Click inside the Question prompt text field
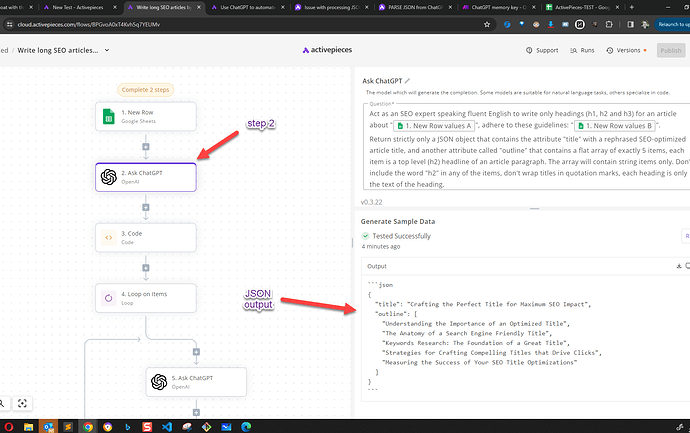 coord(526,147)
